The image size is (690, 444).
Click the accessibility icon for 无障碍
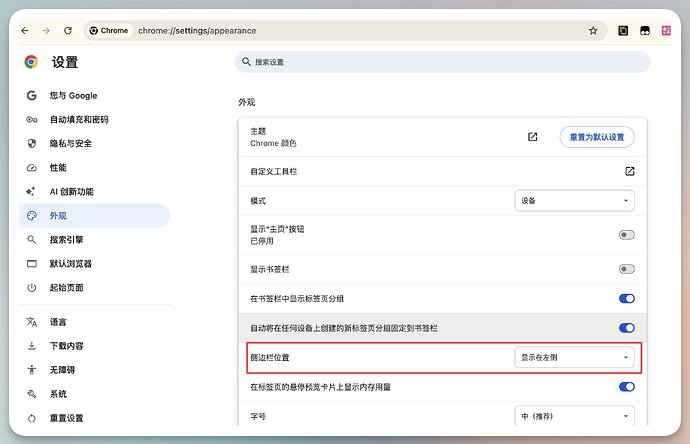tap(32, 370)
